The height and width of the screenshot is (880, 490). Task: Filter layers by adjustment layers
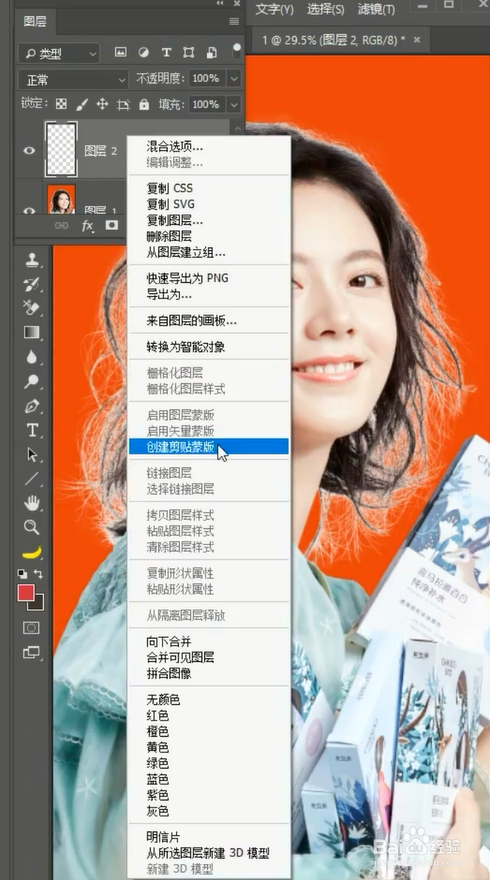[144, 52]
